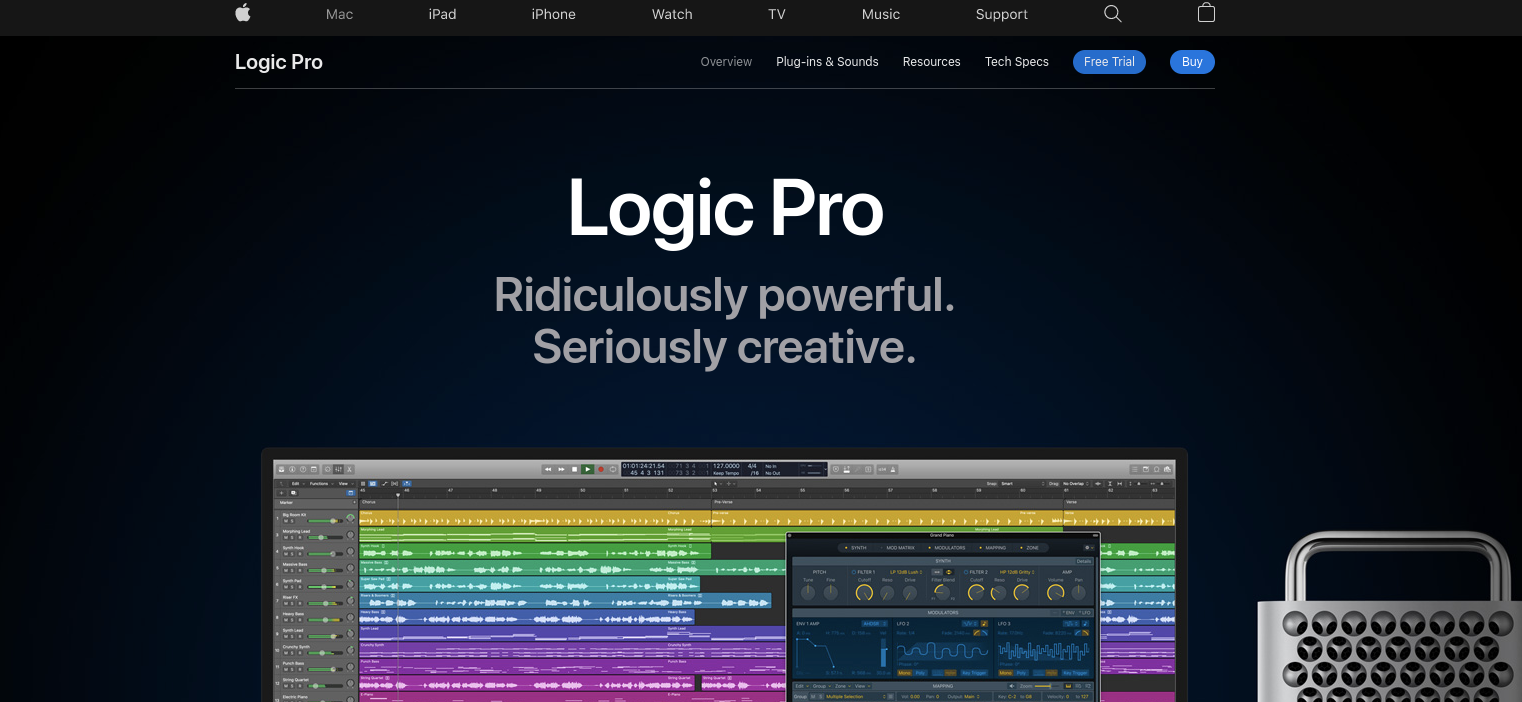Open the Tech Specs page link

[1016, 62]
